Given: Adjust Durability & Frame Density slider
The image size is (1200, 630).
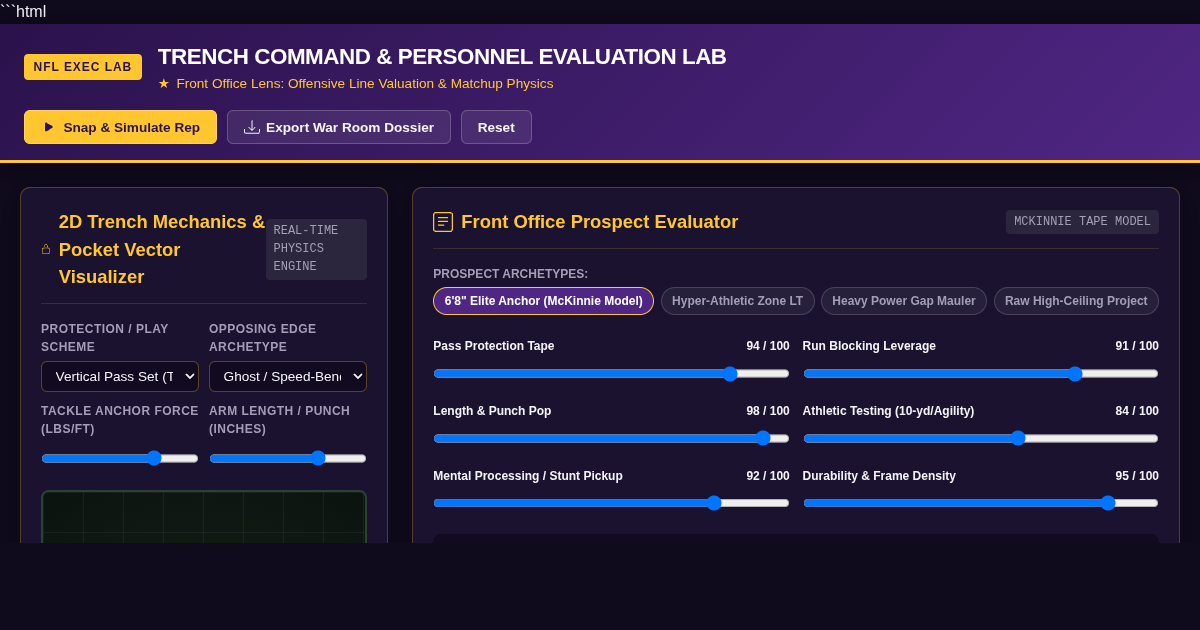Looking at the screenshot, I should tap(981, 503).
